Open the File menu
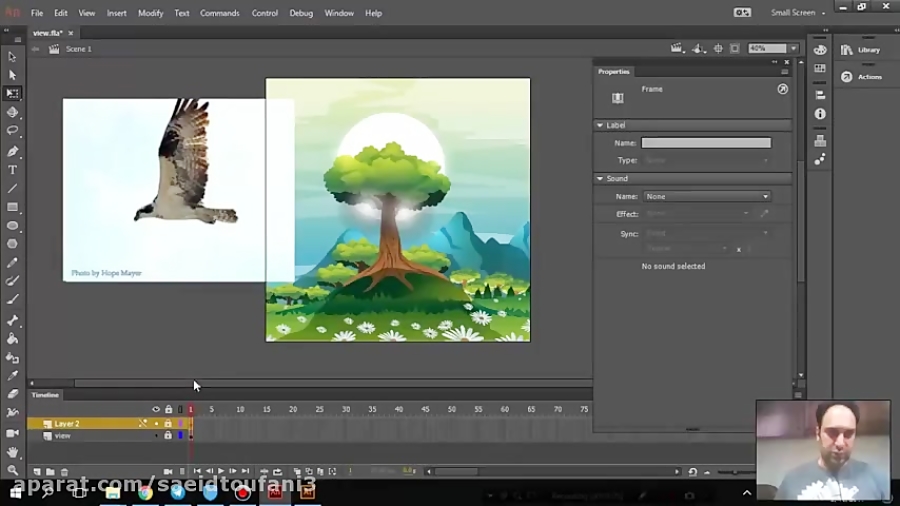This screenshot has height=506, width=900. 37,13
